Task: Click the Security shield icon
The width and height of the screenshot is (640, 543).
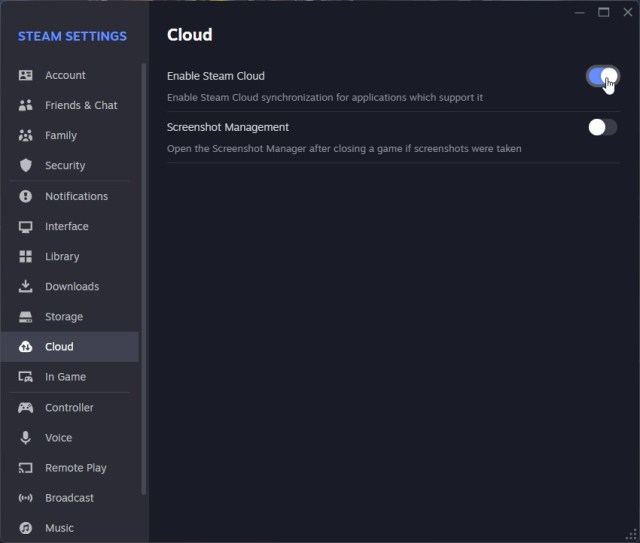Action: tap(25, 165)
